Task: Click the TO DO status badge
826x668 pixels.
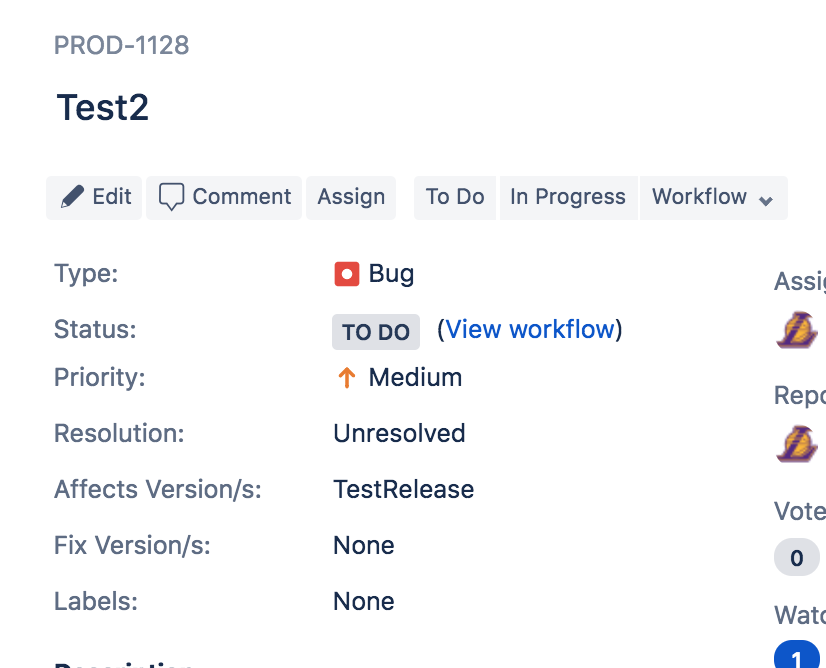Action: point(376,332)
